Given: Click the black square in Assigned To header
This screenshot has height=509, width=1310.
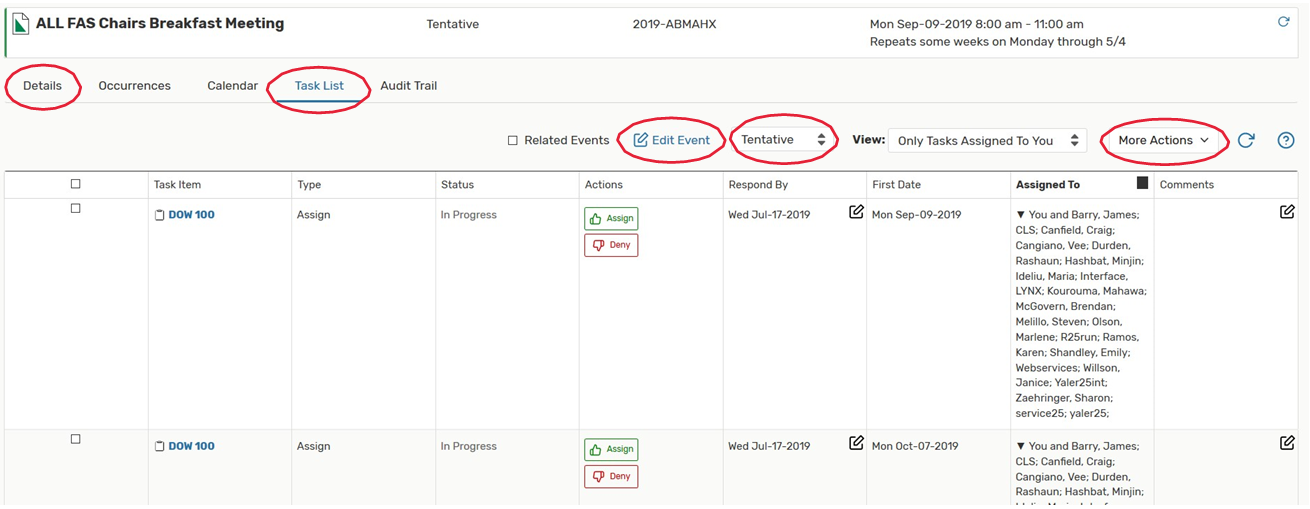Looking at the screenshot, I should (1142, 183).
